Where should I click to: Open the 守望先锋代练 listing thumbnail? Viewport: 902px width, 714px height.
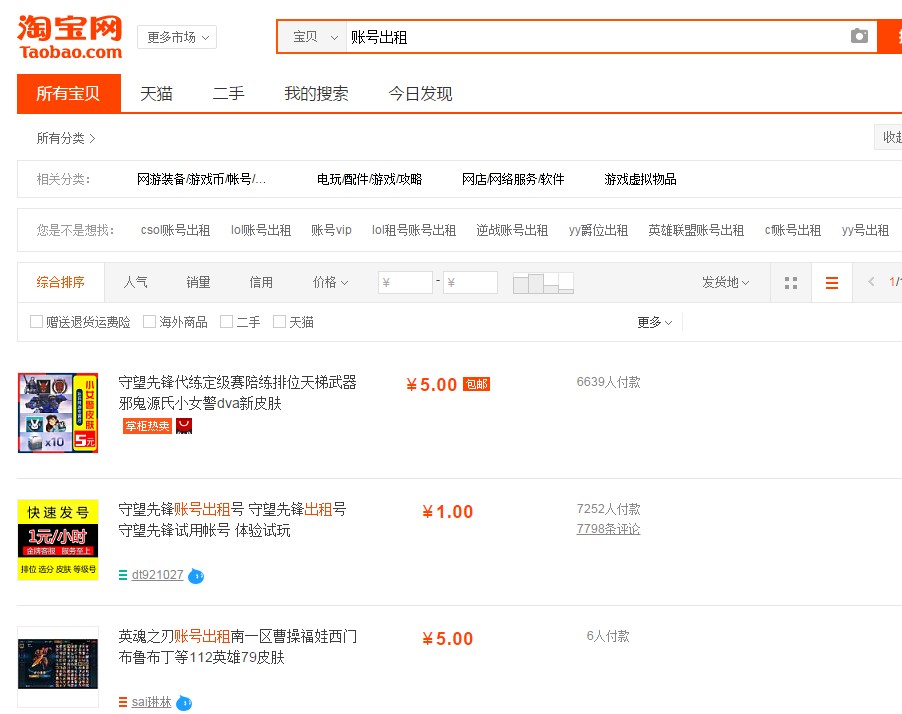pos(58,413)
